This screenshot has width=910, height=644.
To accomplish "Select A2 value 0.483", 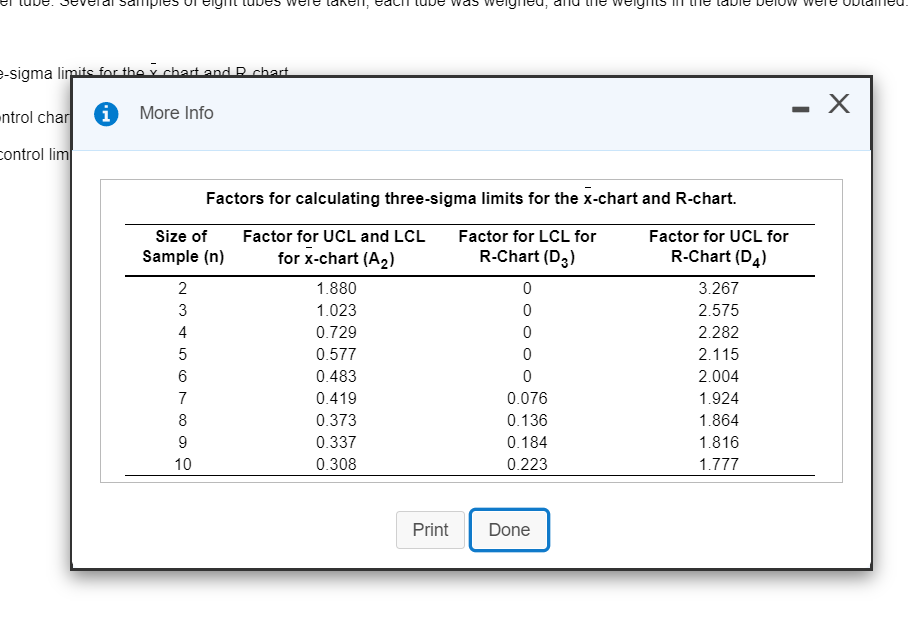I will tap(336, 377).
